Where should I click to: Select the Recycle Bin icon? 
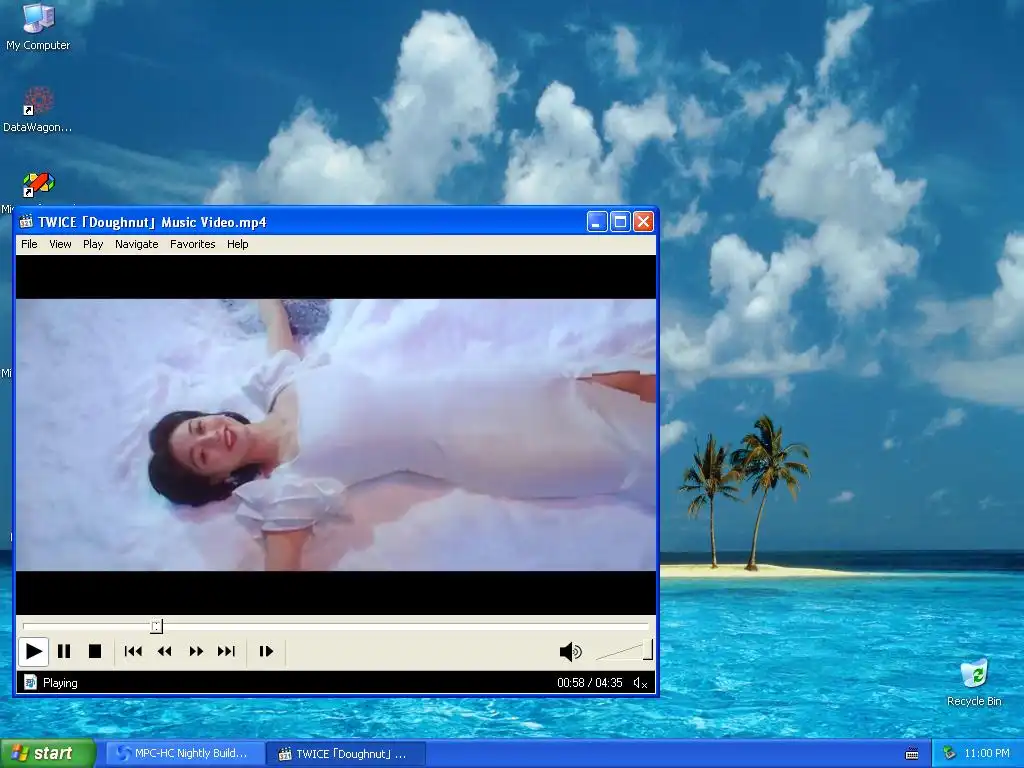974,683
